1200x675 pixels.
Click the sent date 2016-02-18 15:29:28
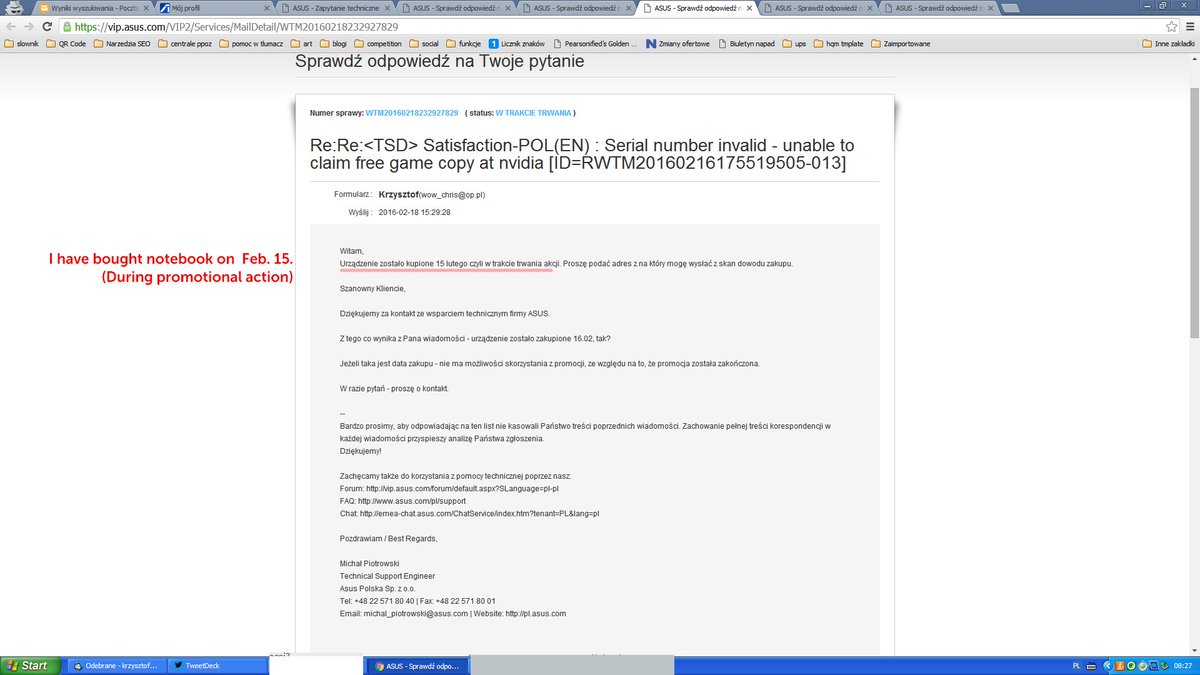414,213
